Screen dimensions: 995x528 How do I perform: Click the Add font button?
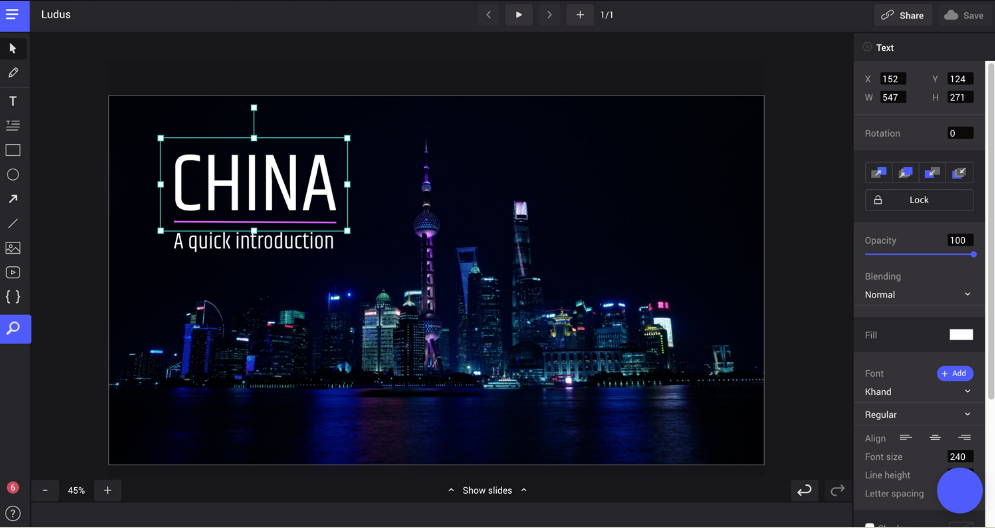click(954, 373)
